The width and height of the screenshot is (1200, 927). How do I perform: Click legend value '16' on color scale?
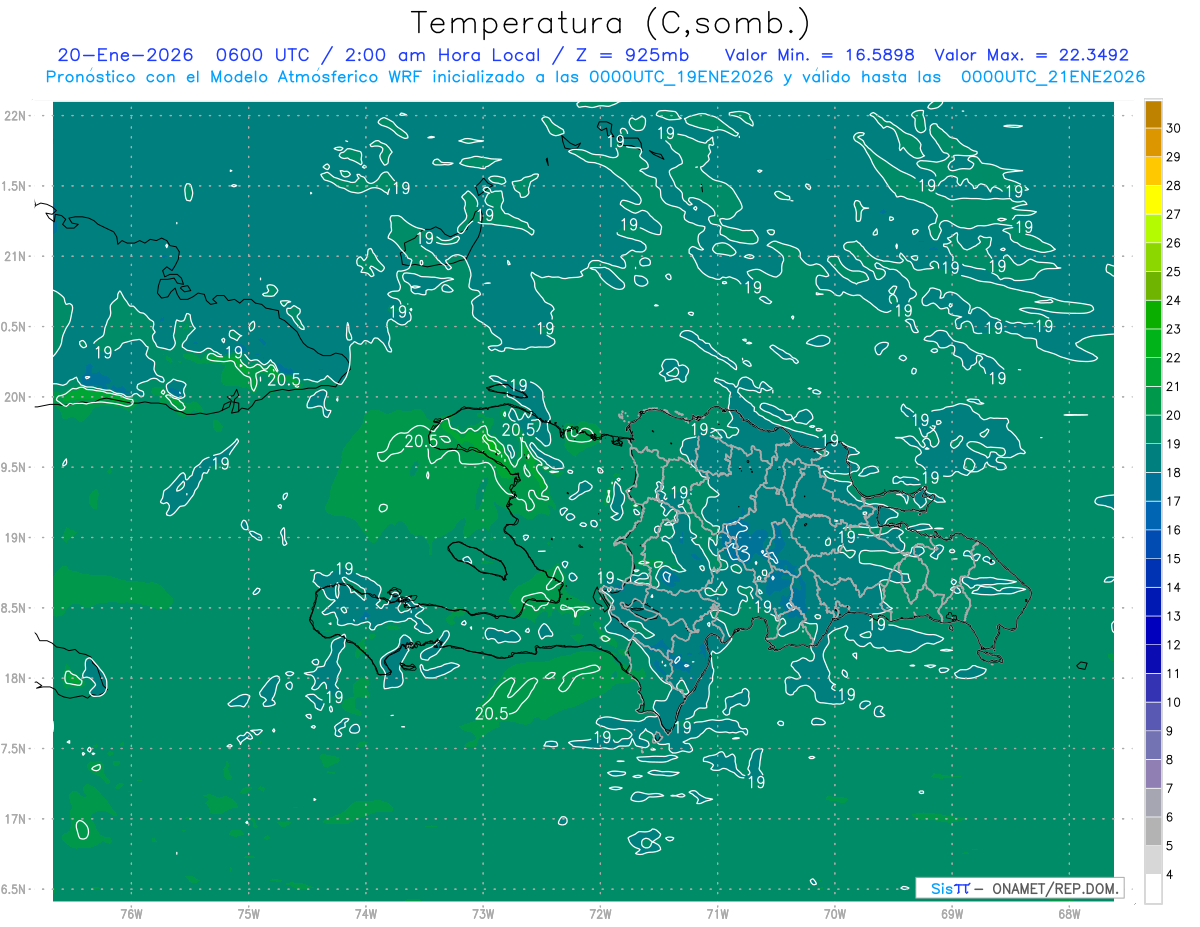1174,530
